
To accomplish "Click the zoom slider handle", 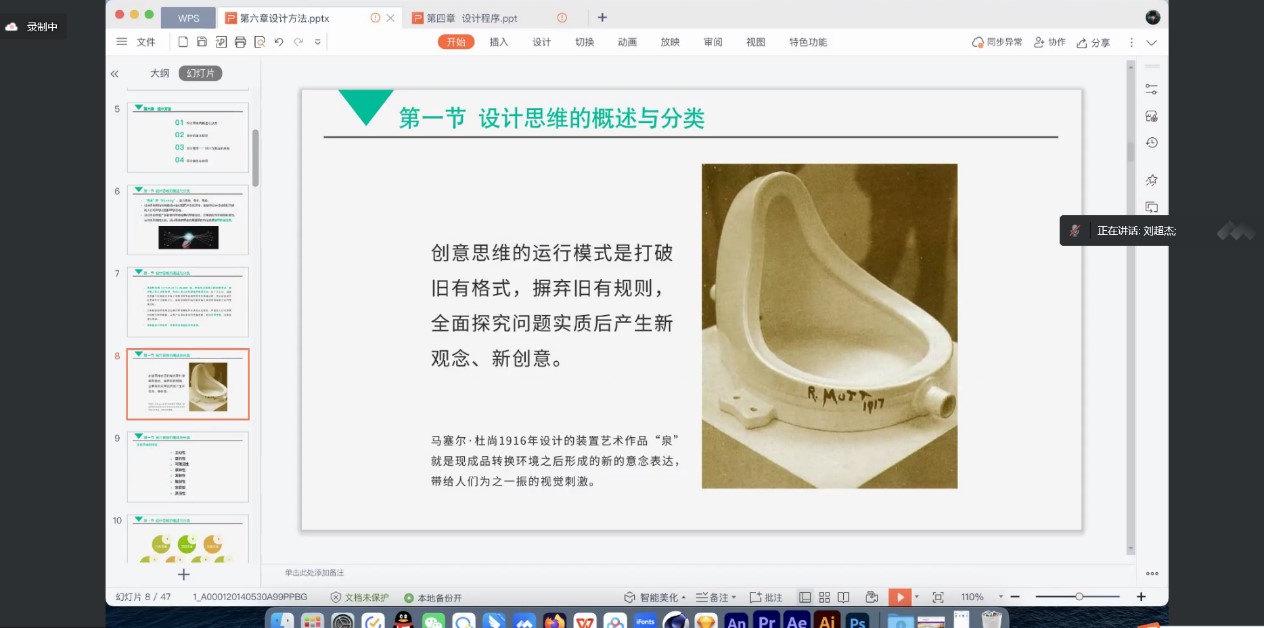I will point(1079,597).
